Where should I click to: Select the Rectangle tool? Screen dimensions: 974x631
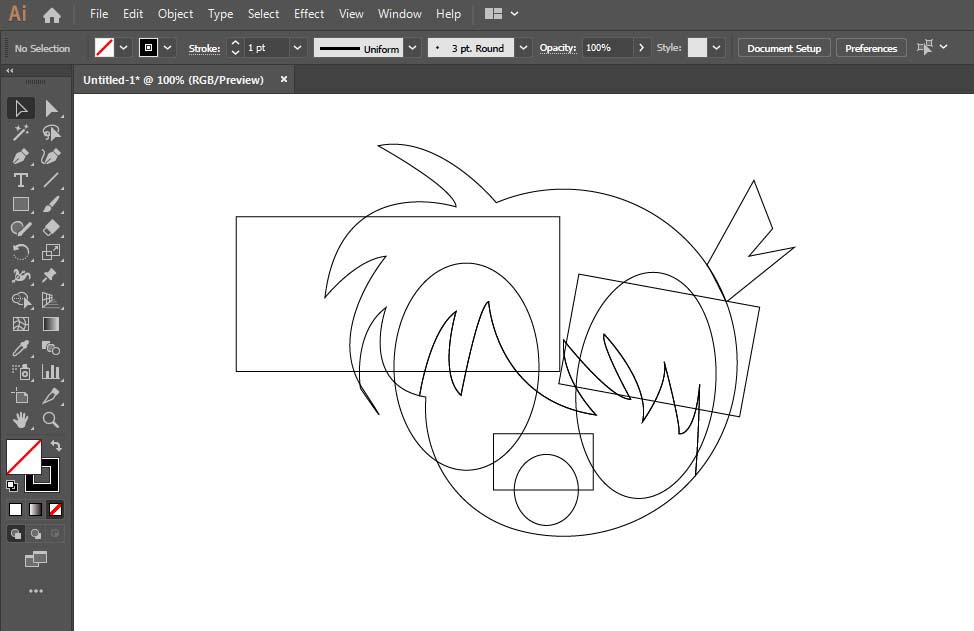click(x=20, y=204)
